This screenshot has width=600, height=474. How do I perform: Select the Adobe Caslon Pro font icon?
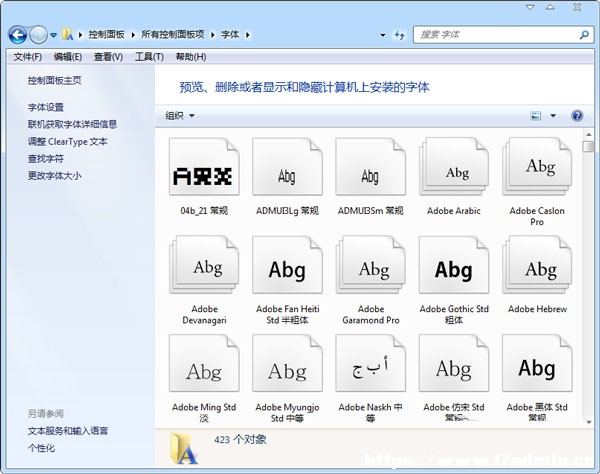(x=537, y=167)
